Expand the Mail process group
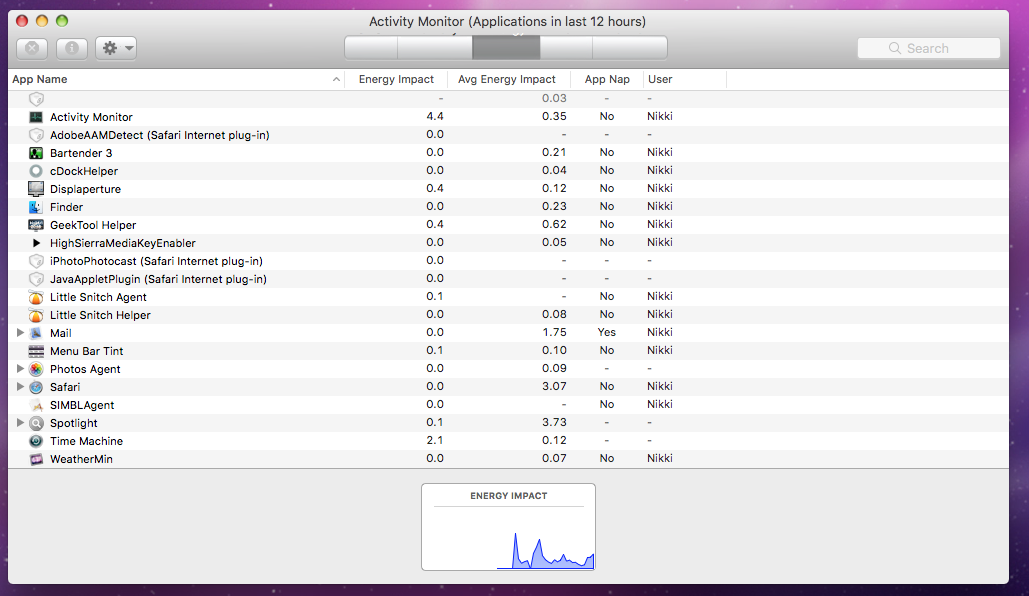The width and height of the screenshot is (1029, 596). pyautogui.click(x=20, y=333)
